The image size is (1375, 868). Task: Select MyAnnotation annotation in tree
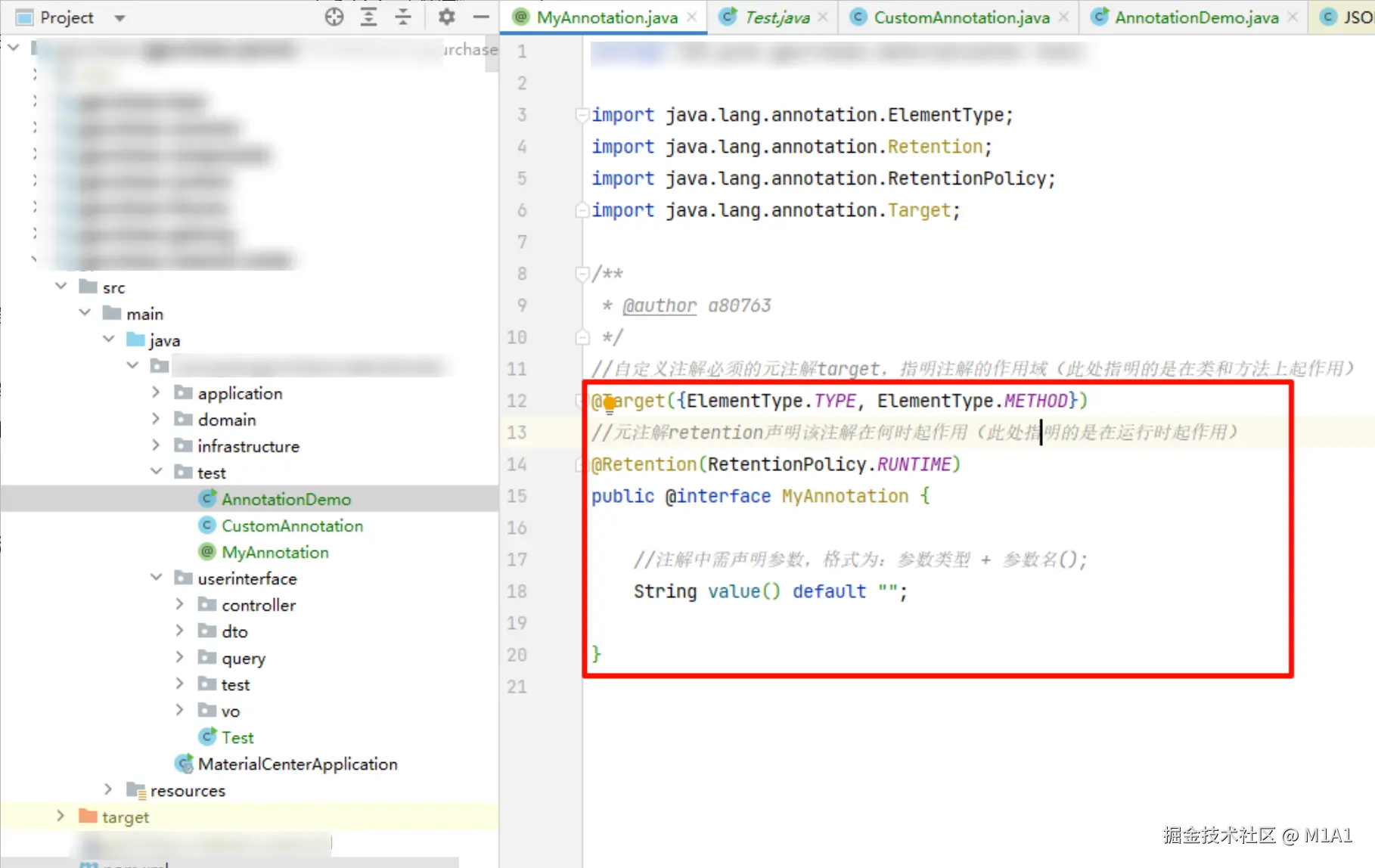[275, 552]
